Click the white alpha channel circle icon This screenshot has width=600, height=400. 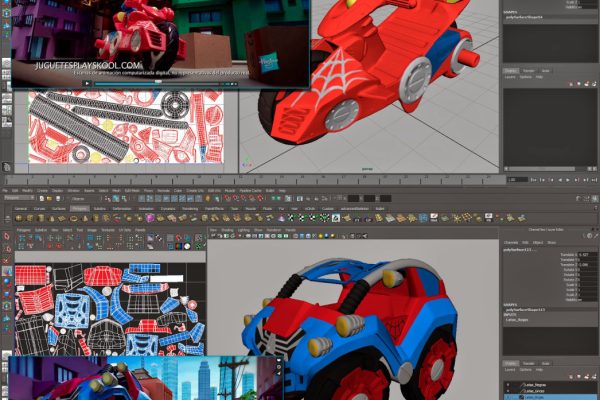tap(187, 246)
